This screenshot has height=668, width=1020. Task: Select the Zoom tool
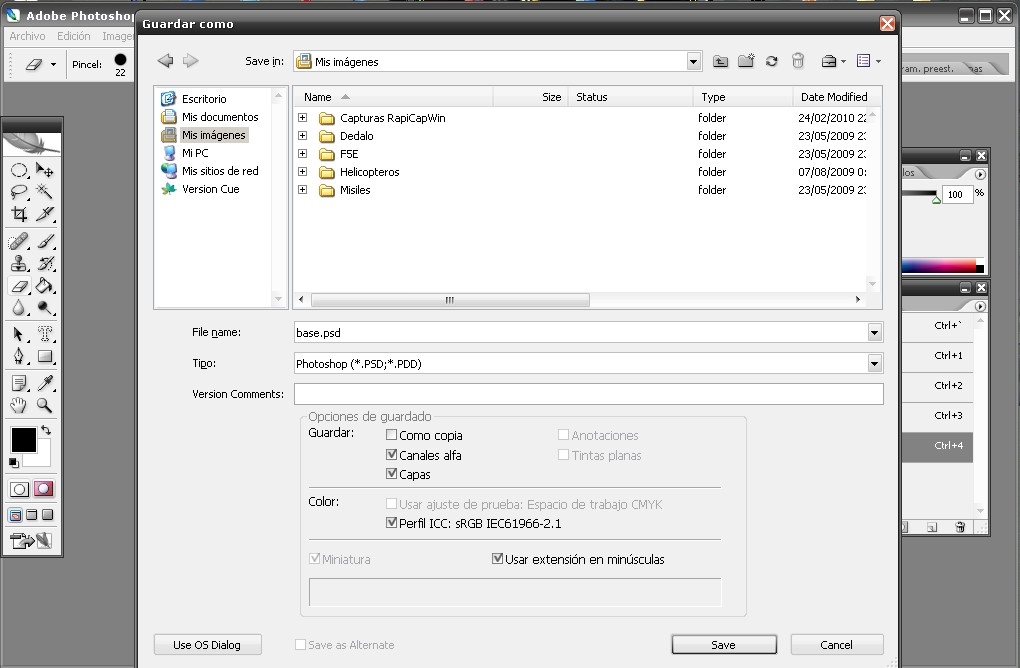click(44, 405)
